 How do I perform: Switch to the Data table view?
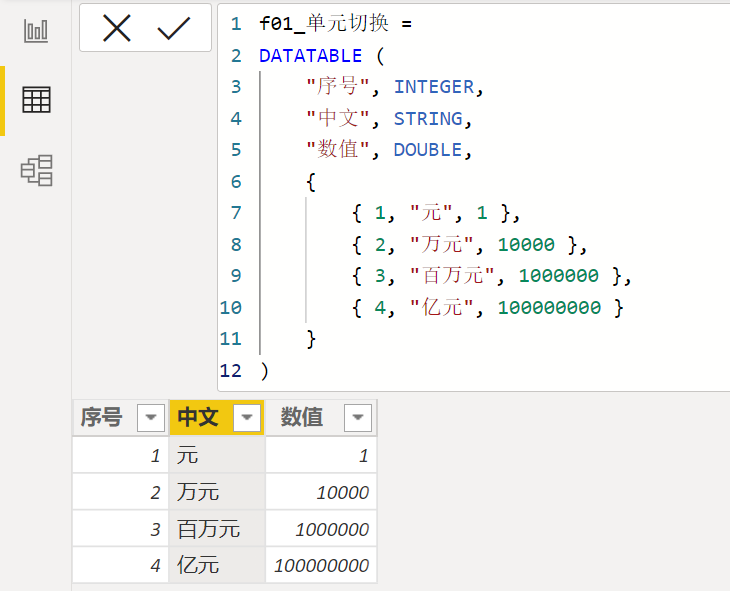tap(36, 100)
